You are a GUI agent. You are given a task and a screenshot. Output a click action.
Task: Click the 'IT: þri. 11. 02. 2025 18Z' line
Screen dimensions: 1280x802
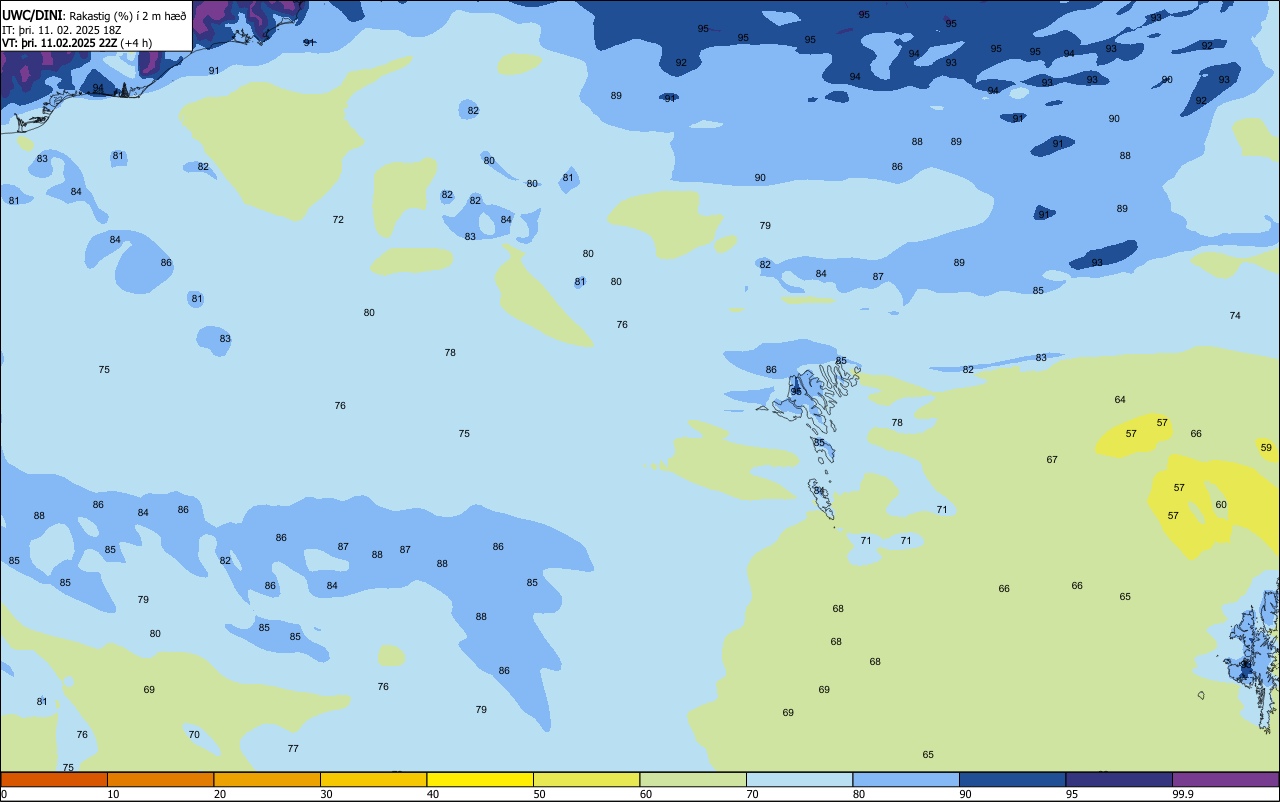click(62, 30)
